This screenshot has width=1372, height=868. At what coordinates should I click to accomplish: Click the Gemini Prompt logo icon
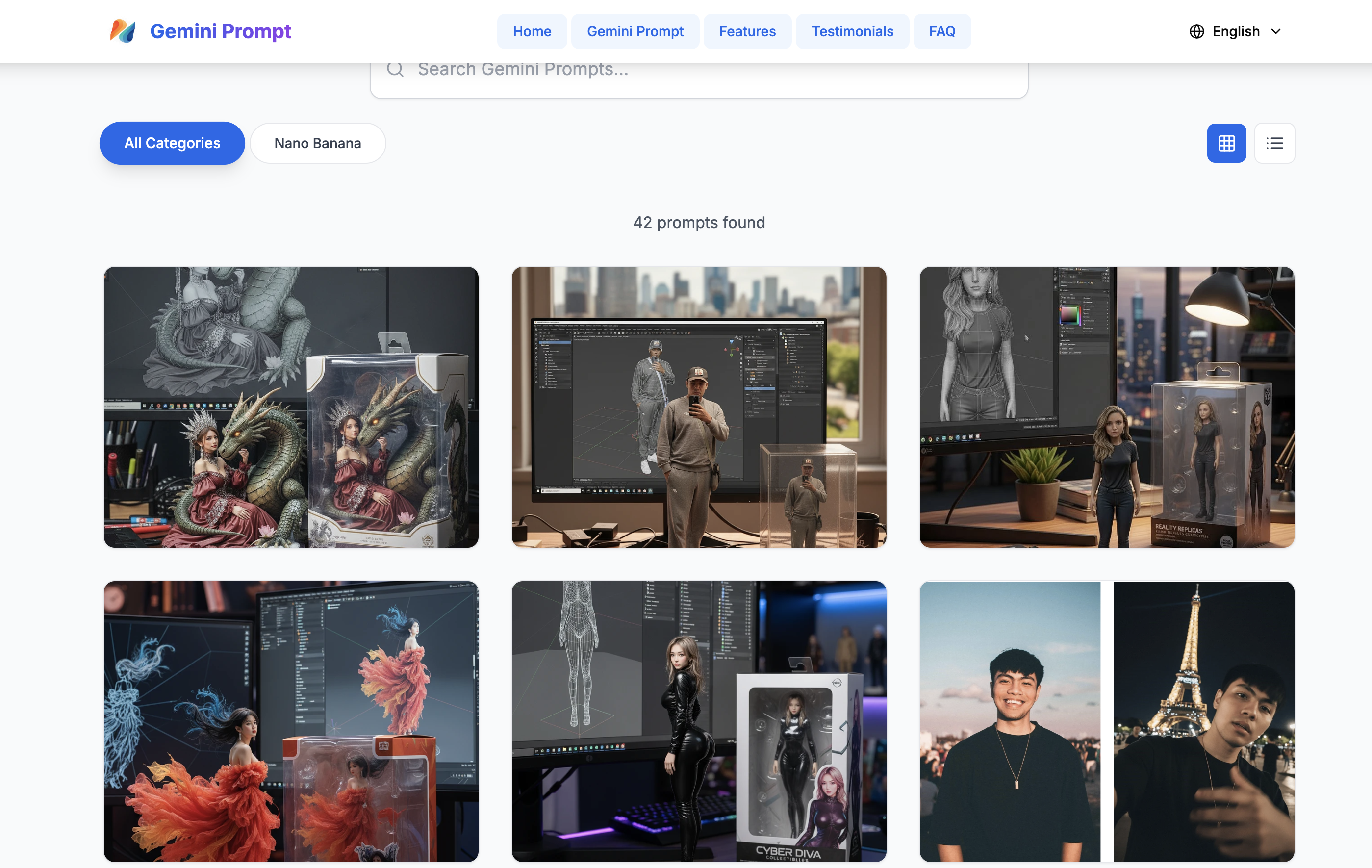123,31
